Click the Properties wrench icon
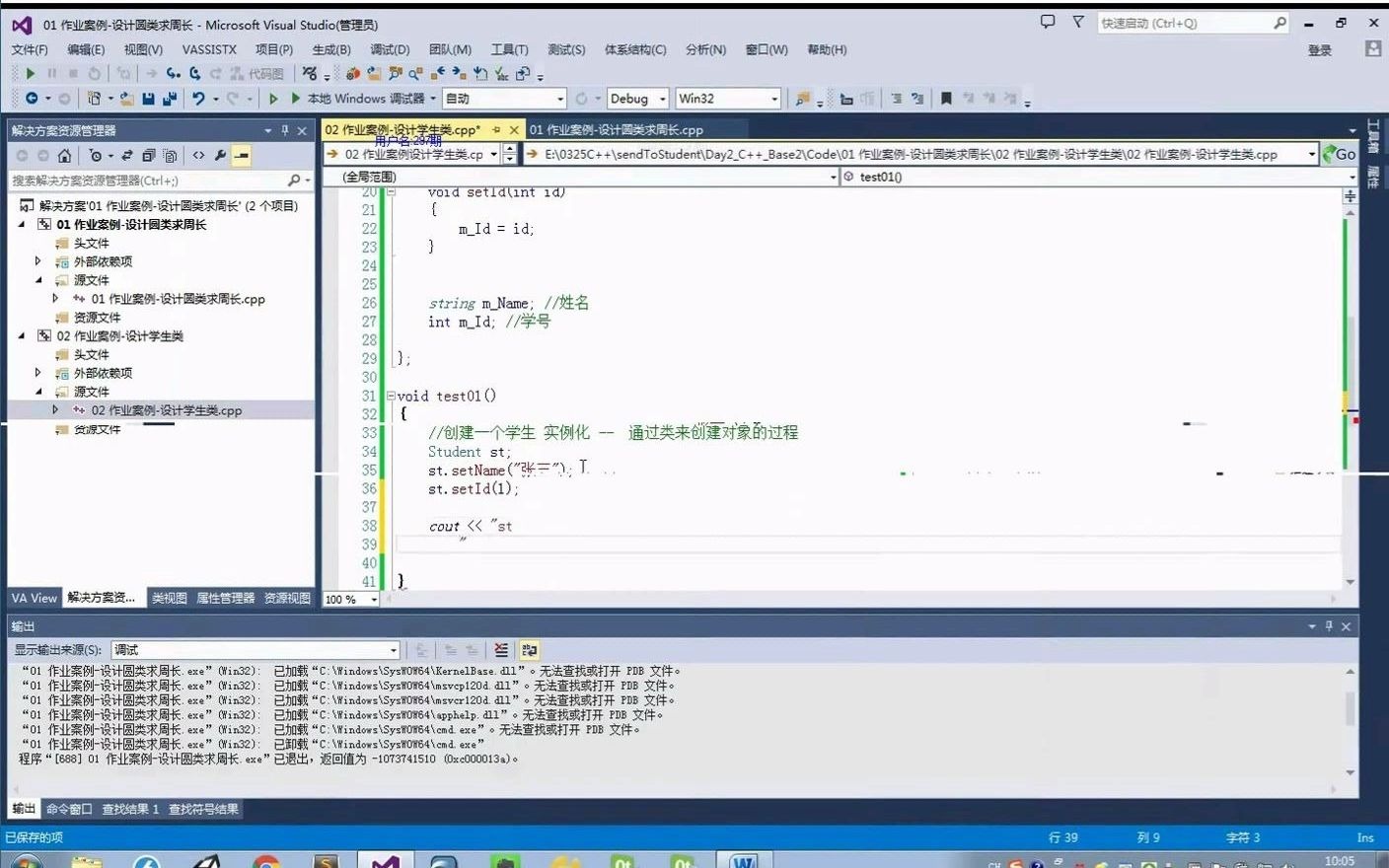The height and width of the screenshot is (868, 1389). 220,156
